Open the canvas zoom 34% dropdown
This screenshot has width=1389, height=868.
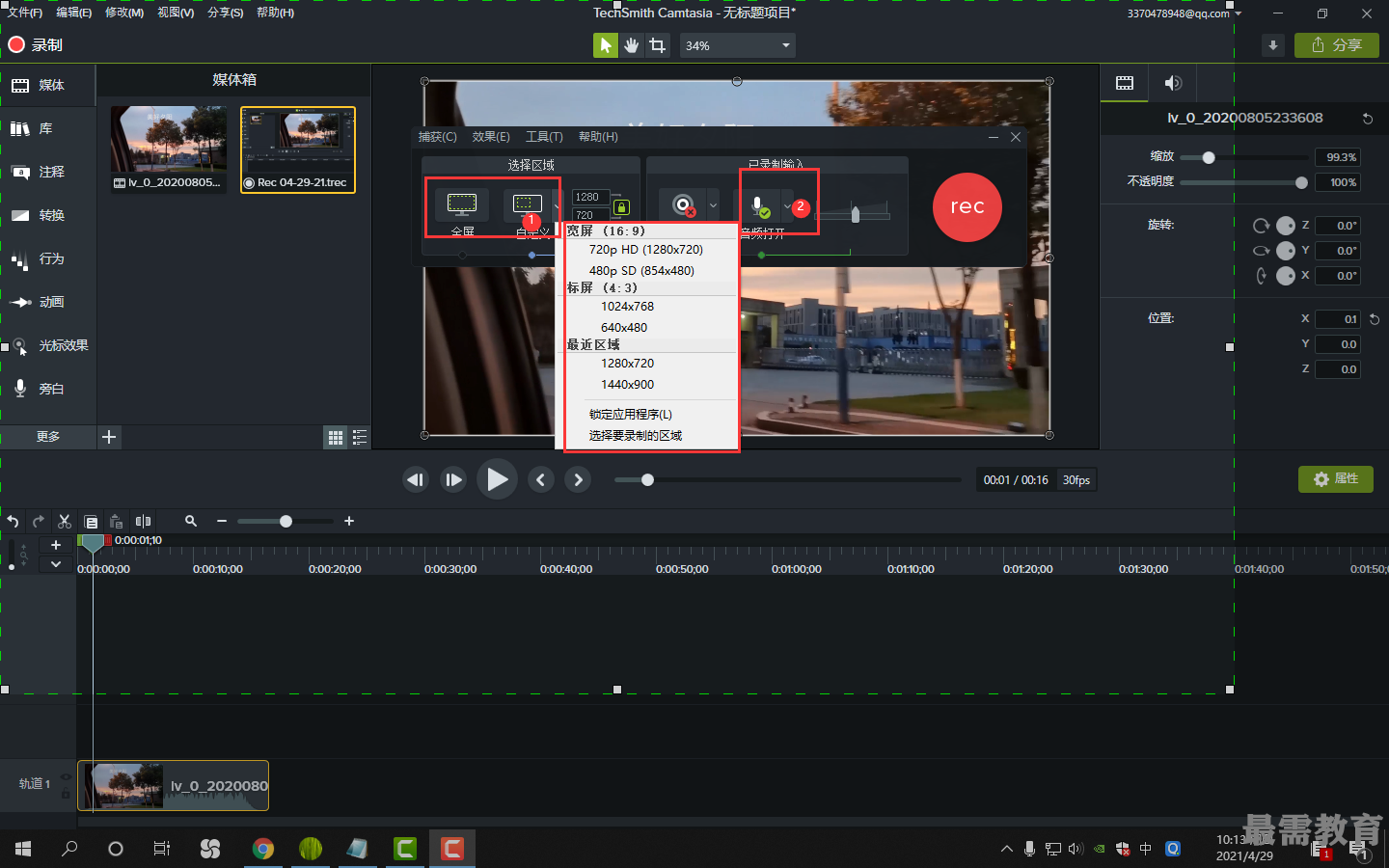[x=738, y=45]
